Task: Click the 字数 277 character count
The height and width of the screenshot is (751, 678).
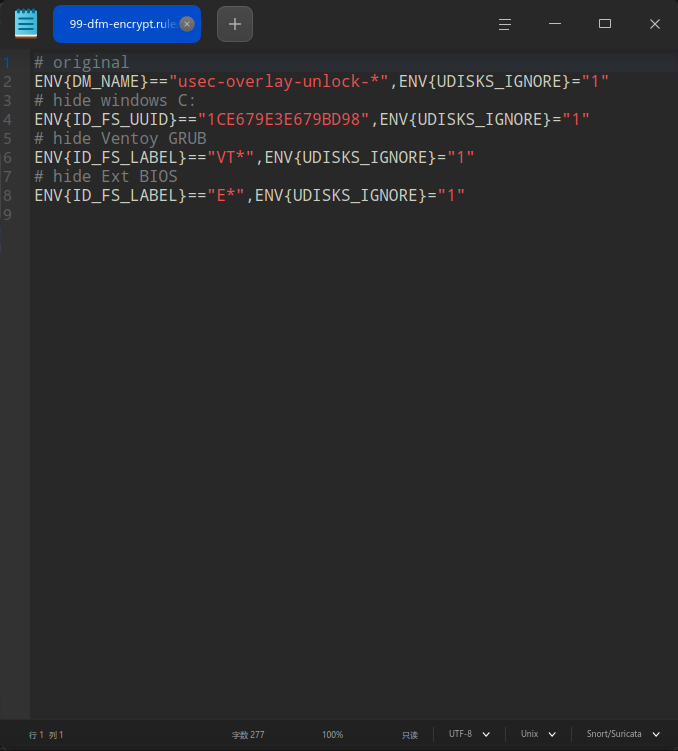Action: (x=248, y=735)
